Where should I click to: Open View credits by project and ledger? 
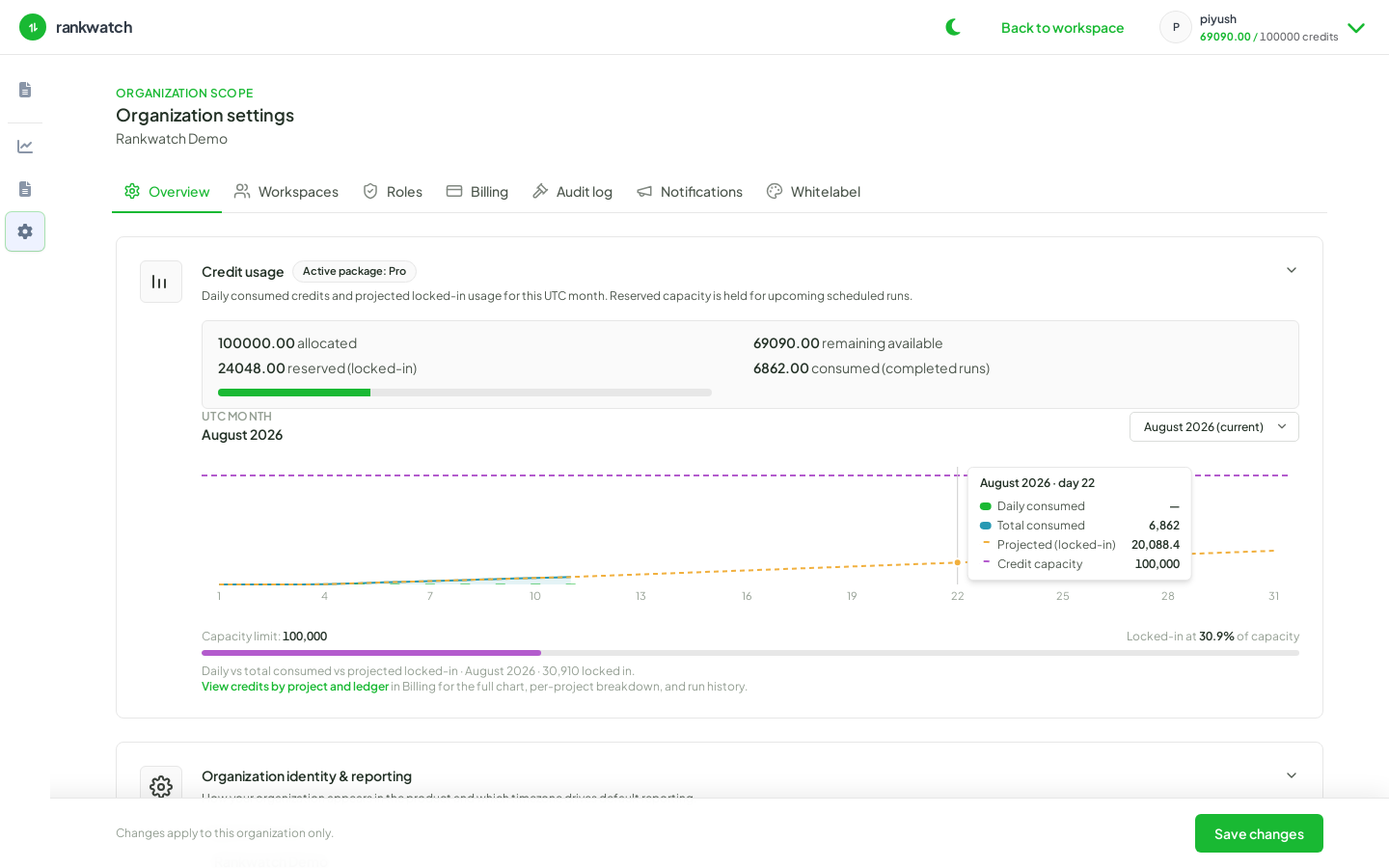(x=295, y=687)
